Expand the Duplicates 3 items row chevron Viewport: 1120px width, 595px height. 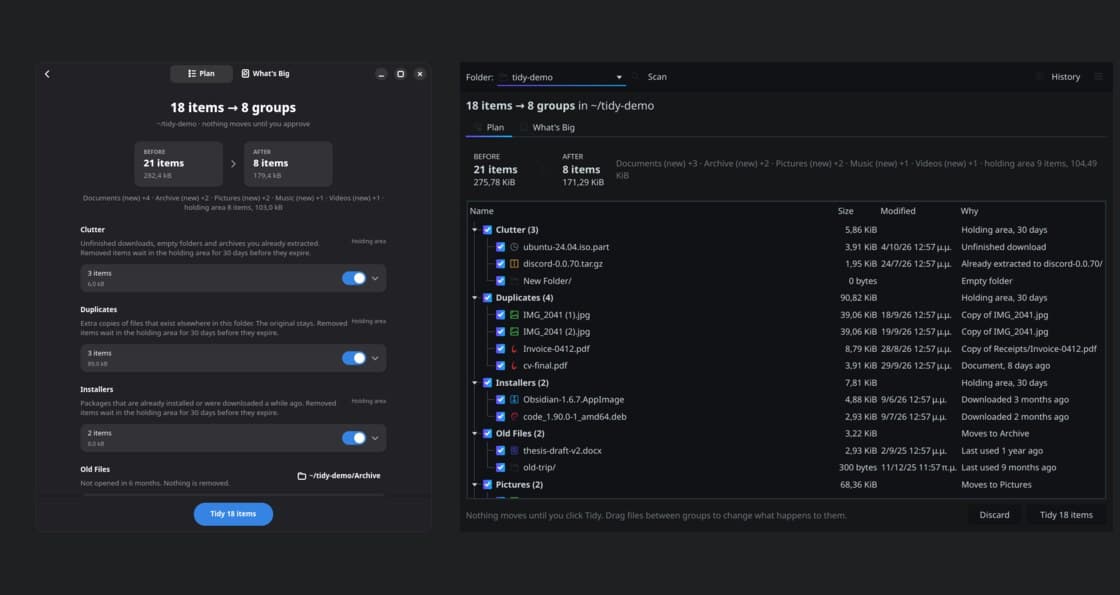375,359
